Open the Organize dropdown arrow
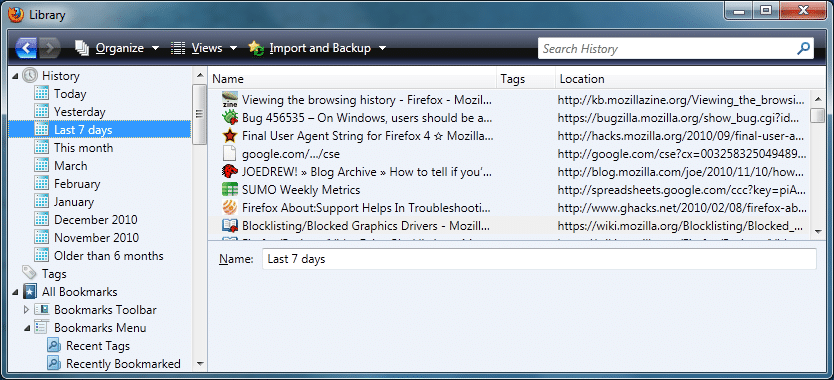The height and width of the screenshot is (380, 834). (x=155, y=49)
